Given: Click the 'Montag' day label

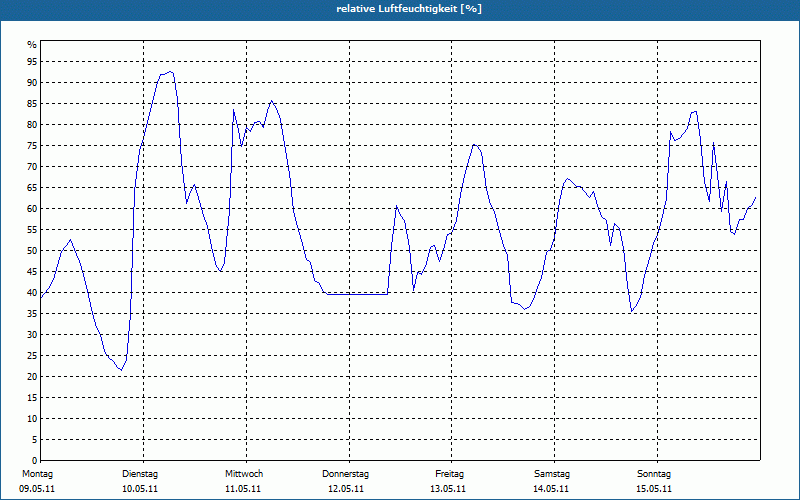Looking at the screenshot, I should coord(37,474).
